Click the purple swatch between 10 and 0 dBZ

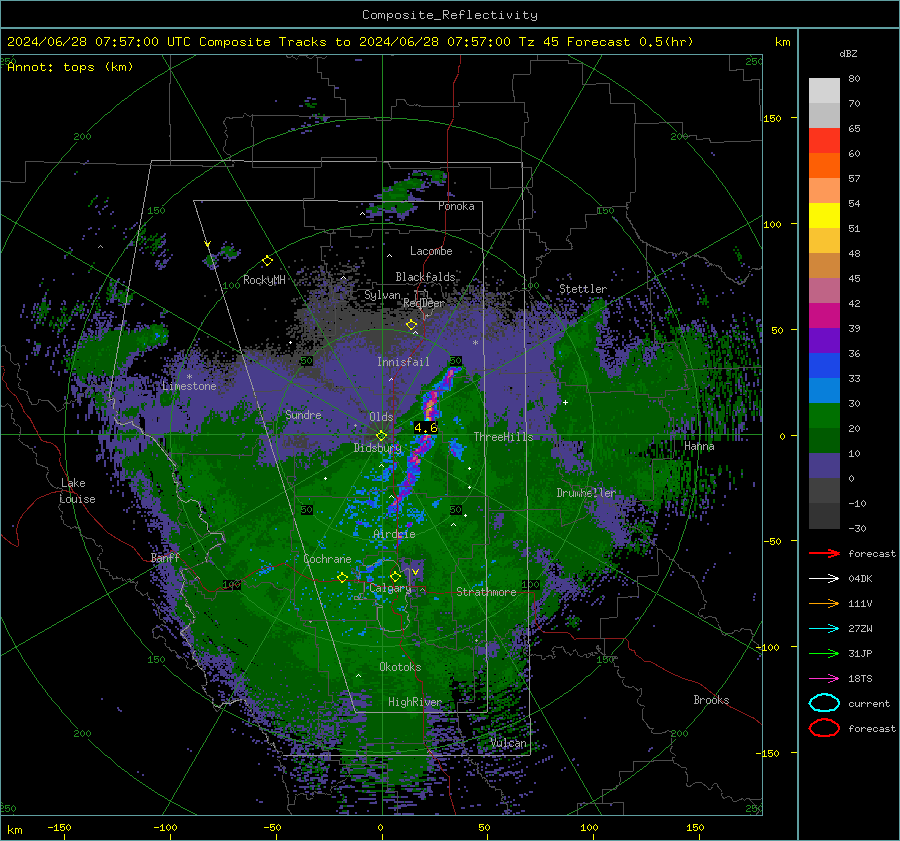click(x=824, y=466)
